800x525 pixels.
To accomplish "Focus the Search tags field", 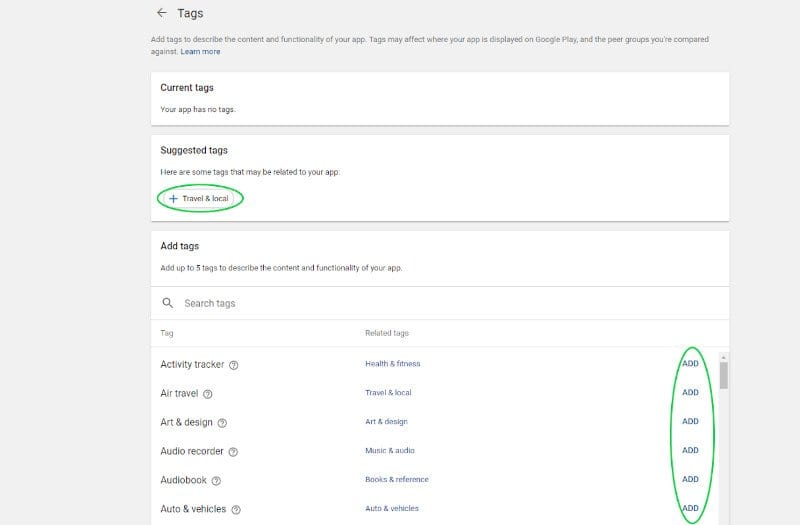I will 440,303.
